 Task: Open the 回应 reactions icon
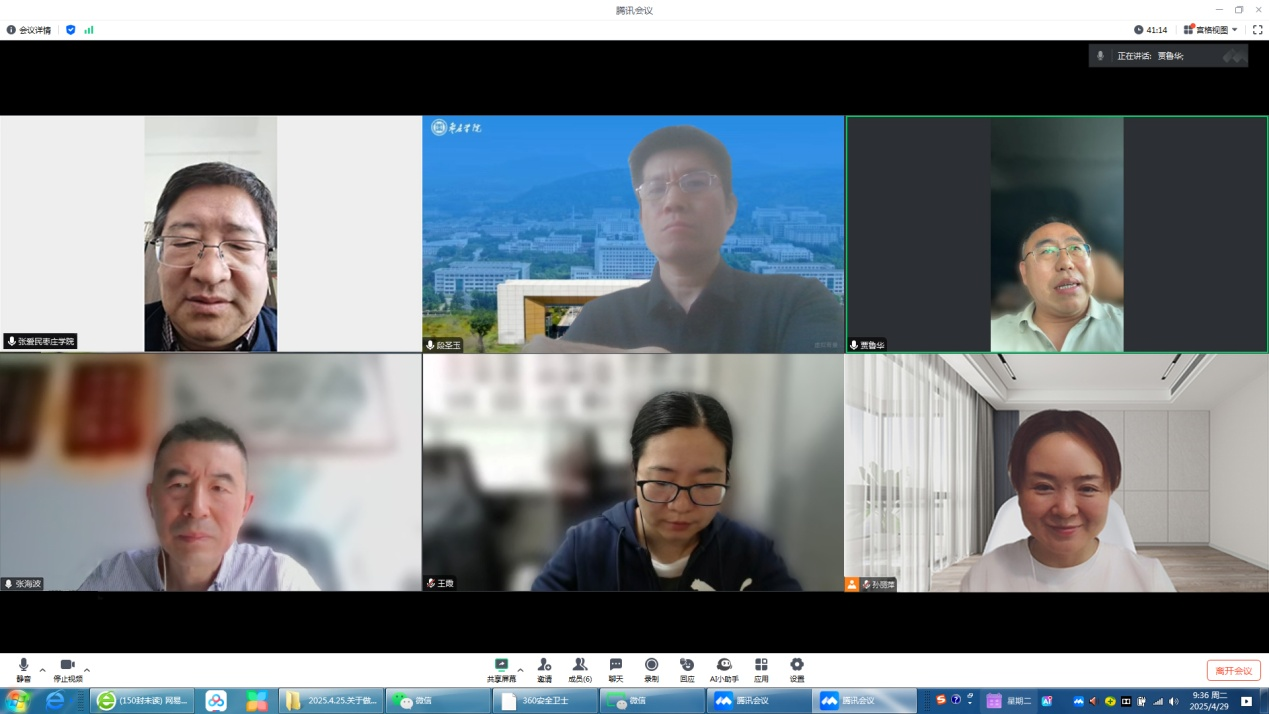click(687, 669)
